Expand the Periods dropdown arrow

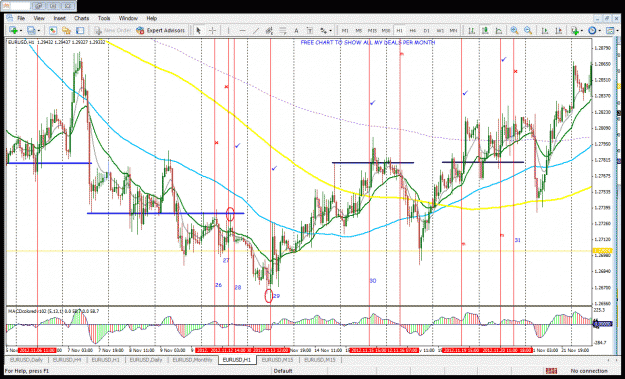point(600,30)
